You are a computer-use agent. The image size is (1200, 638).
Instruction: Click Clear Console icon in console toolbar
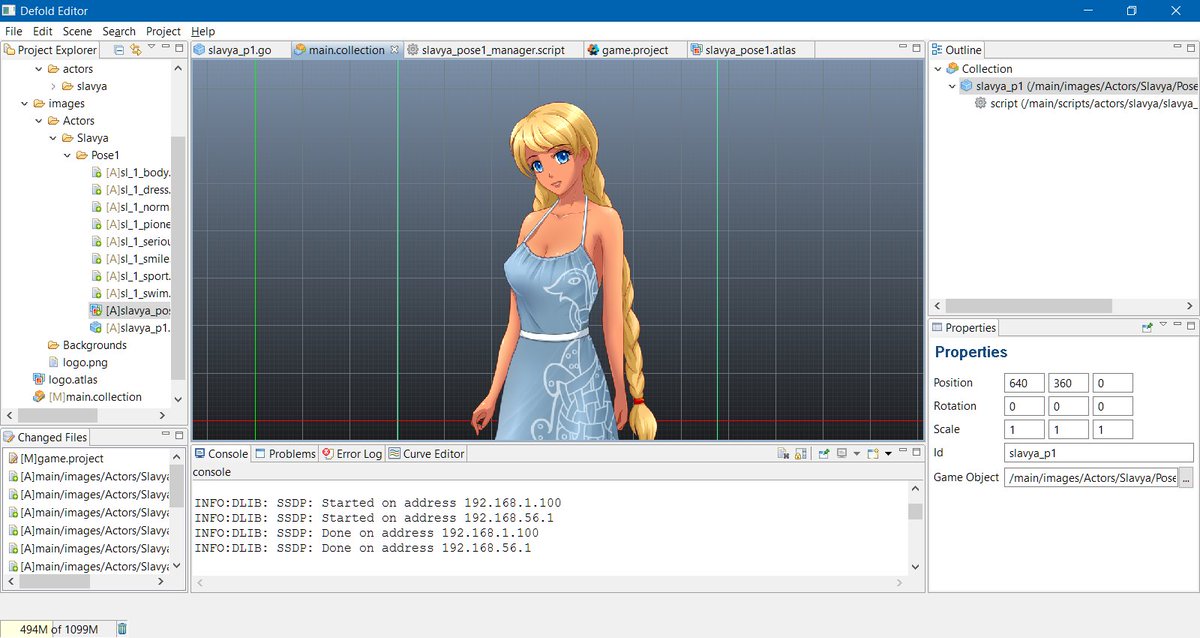coord(783,454)
